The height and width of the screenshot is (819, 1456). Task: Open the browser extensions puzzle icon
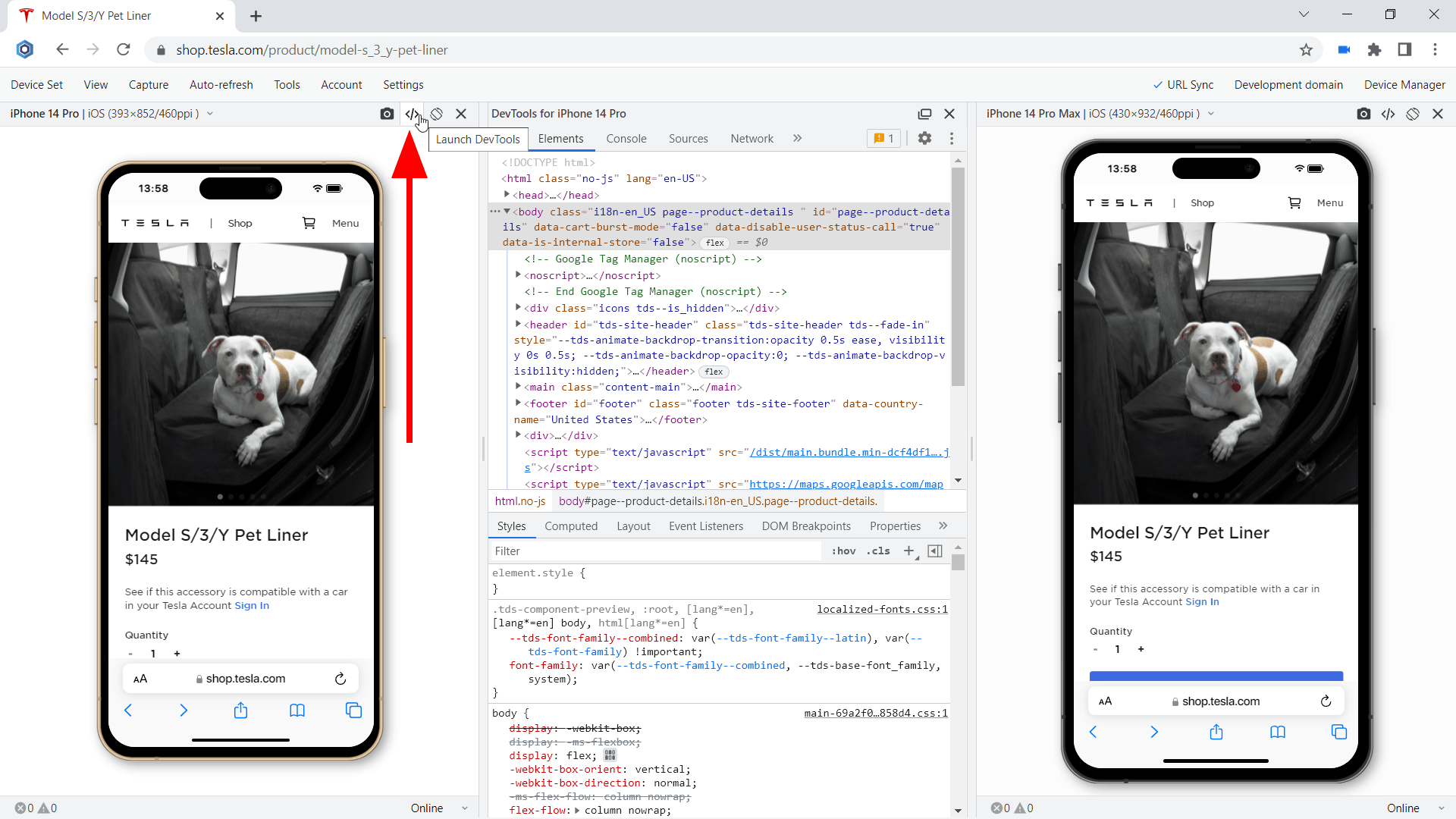[x=1375, y=50]
